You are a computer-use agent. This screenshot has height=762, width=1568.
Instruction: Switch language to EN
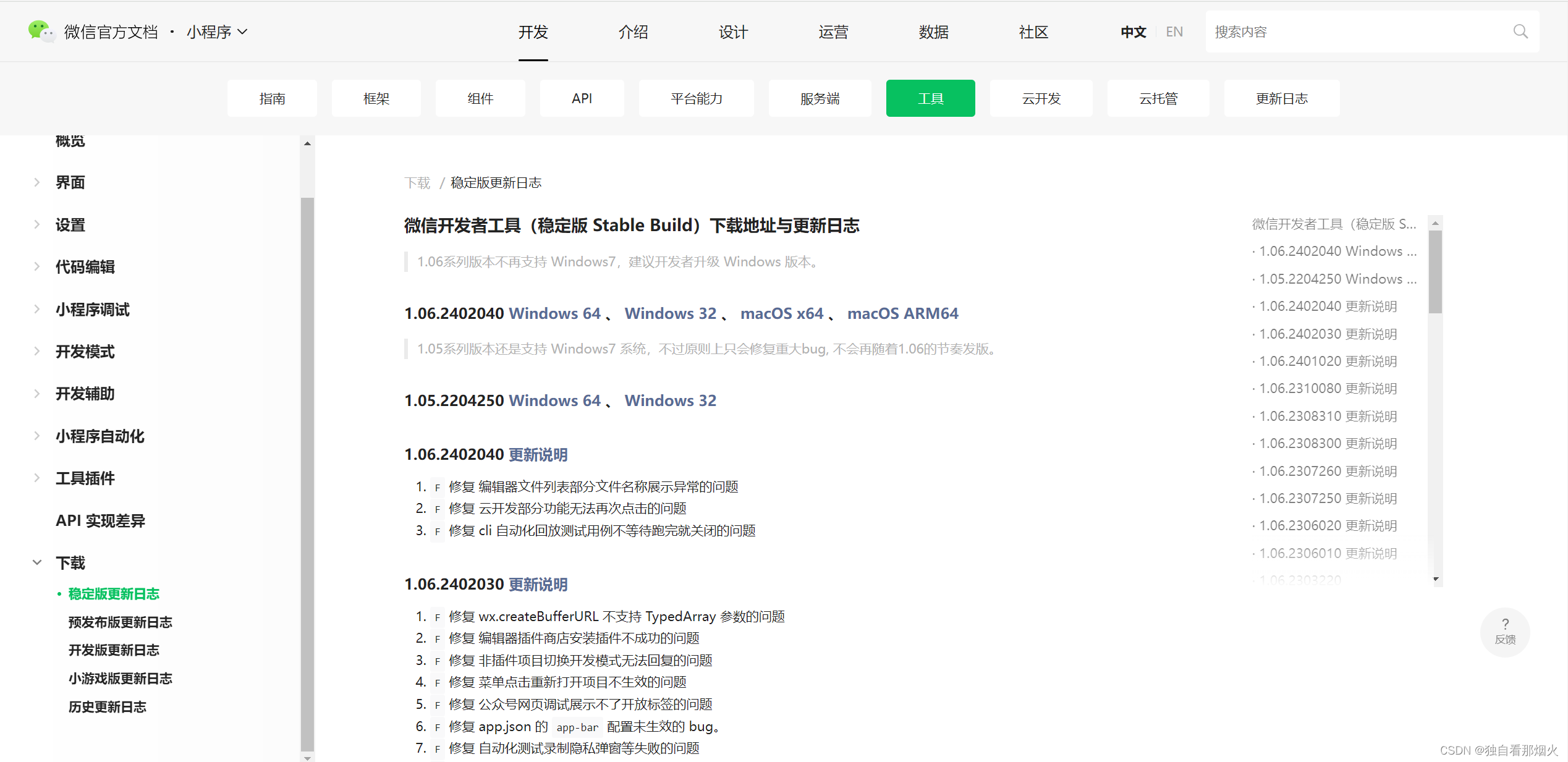(x=1174, y=32)
